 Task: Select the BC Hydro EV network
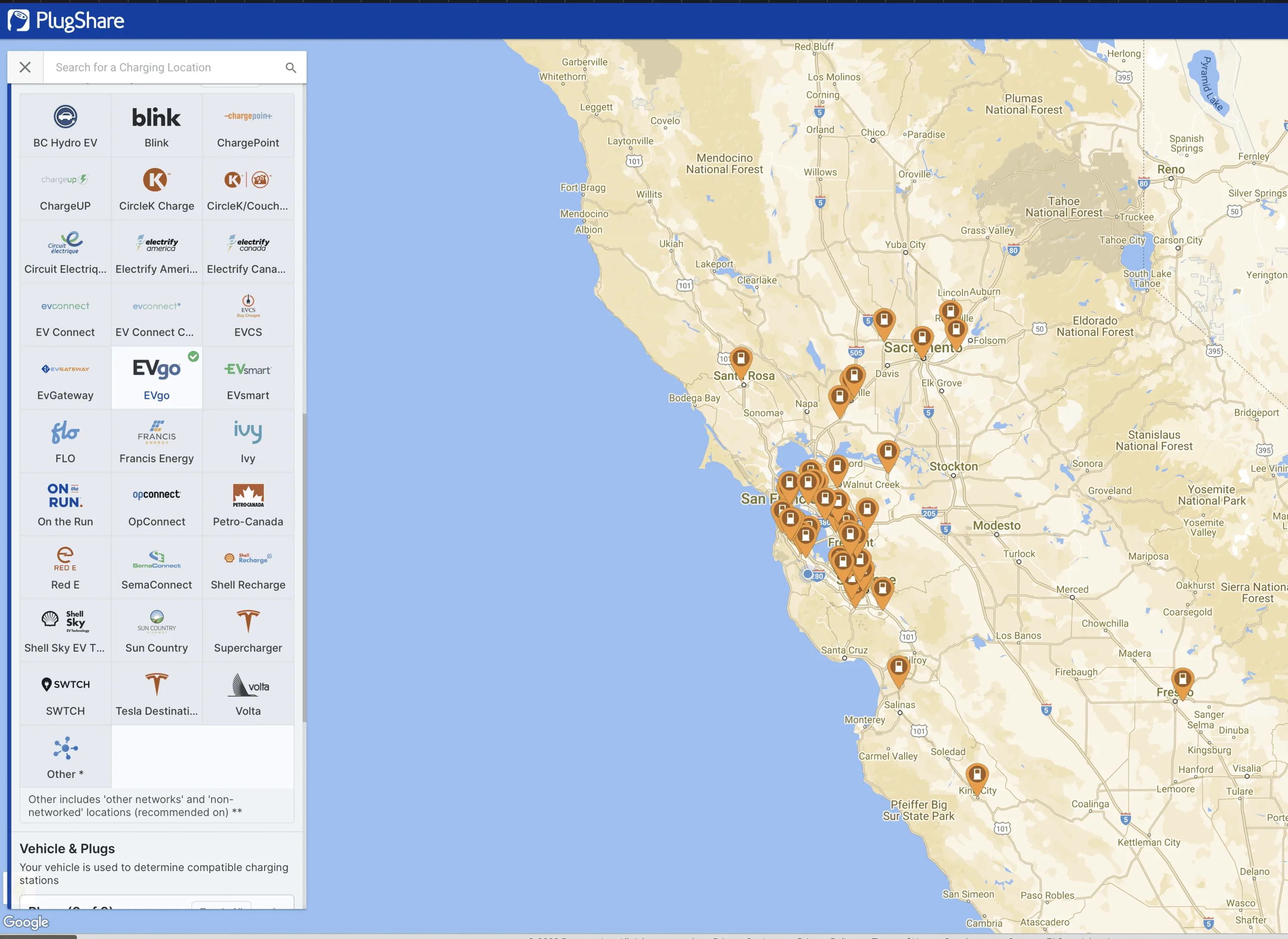65,125
